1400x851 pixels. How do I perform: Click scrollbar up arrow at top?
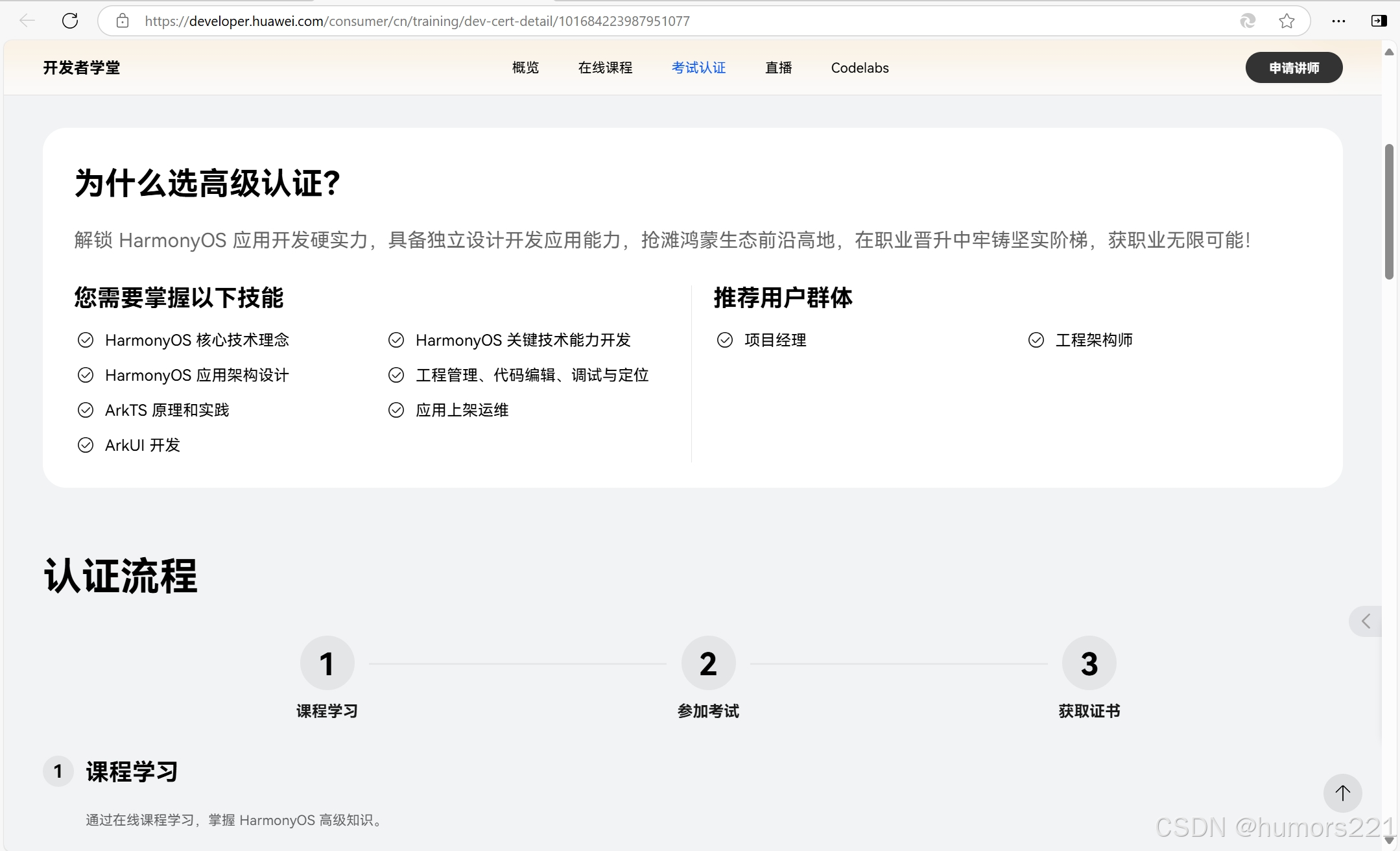[x=1389, y=52]
